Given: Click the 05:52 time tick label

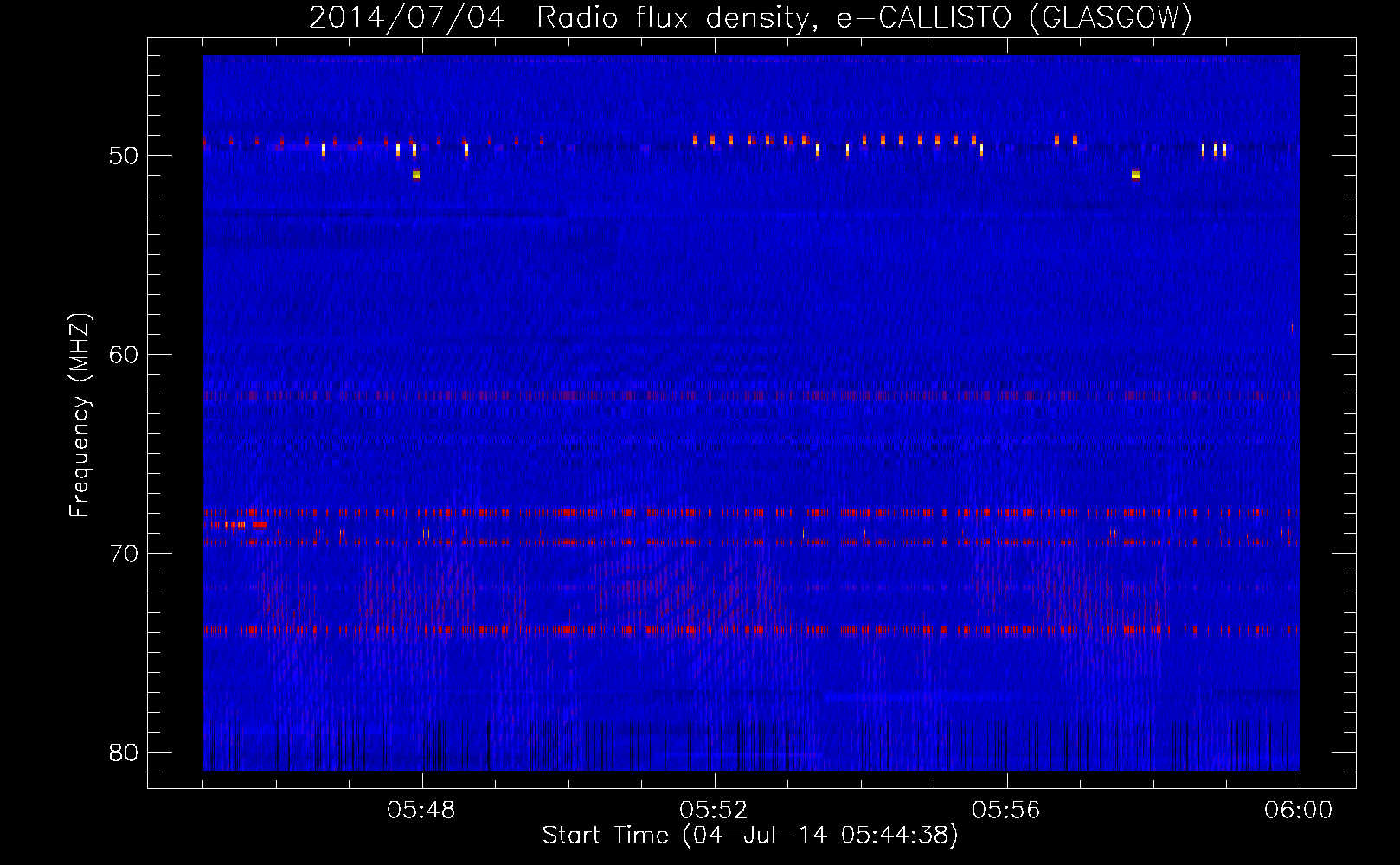Looking at the screenshot, I should click(x=714, y=811).
